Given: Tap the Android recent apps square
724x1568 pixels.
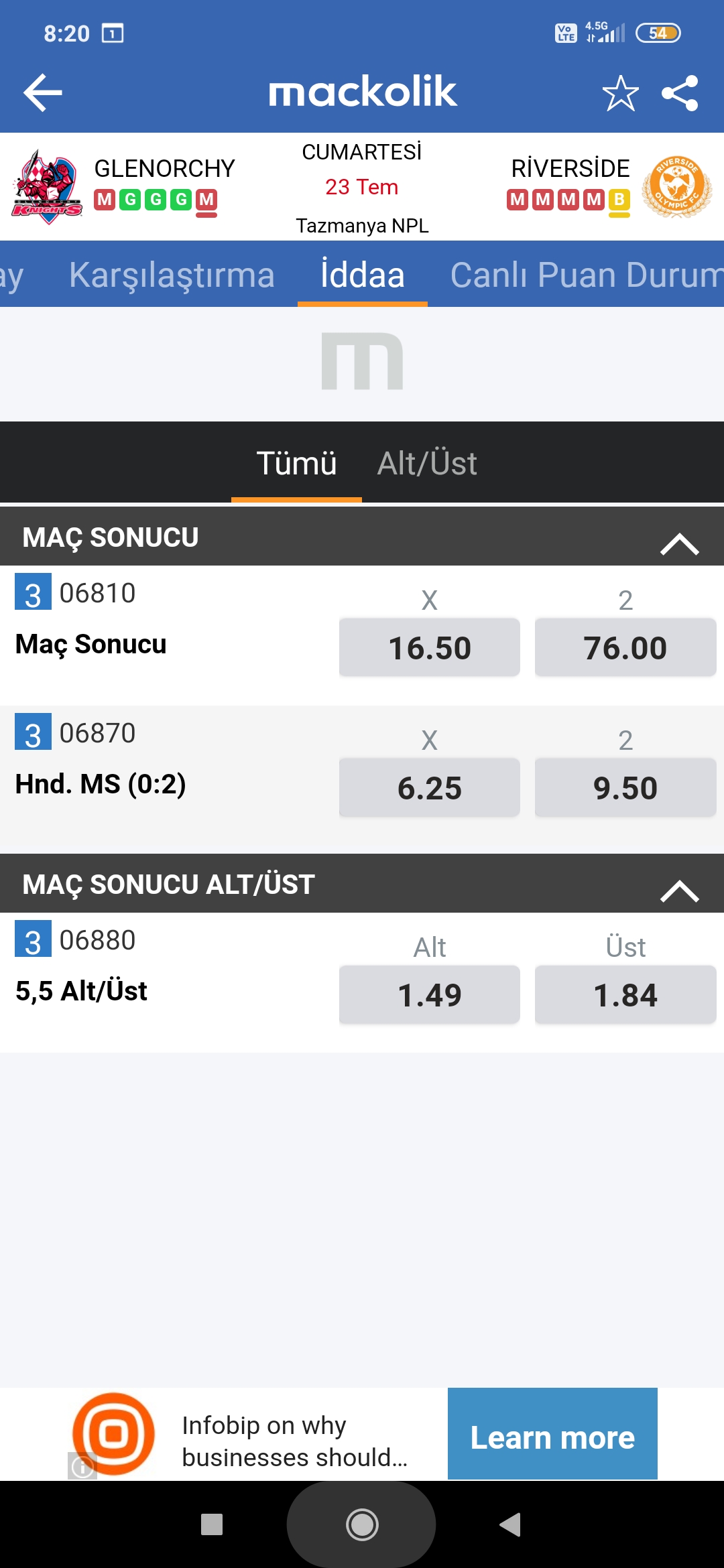Looking at the screenshot, I should 212,1524.
